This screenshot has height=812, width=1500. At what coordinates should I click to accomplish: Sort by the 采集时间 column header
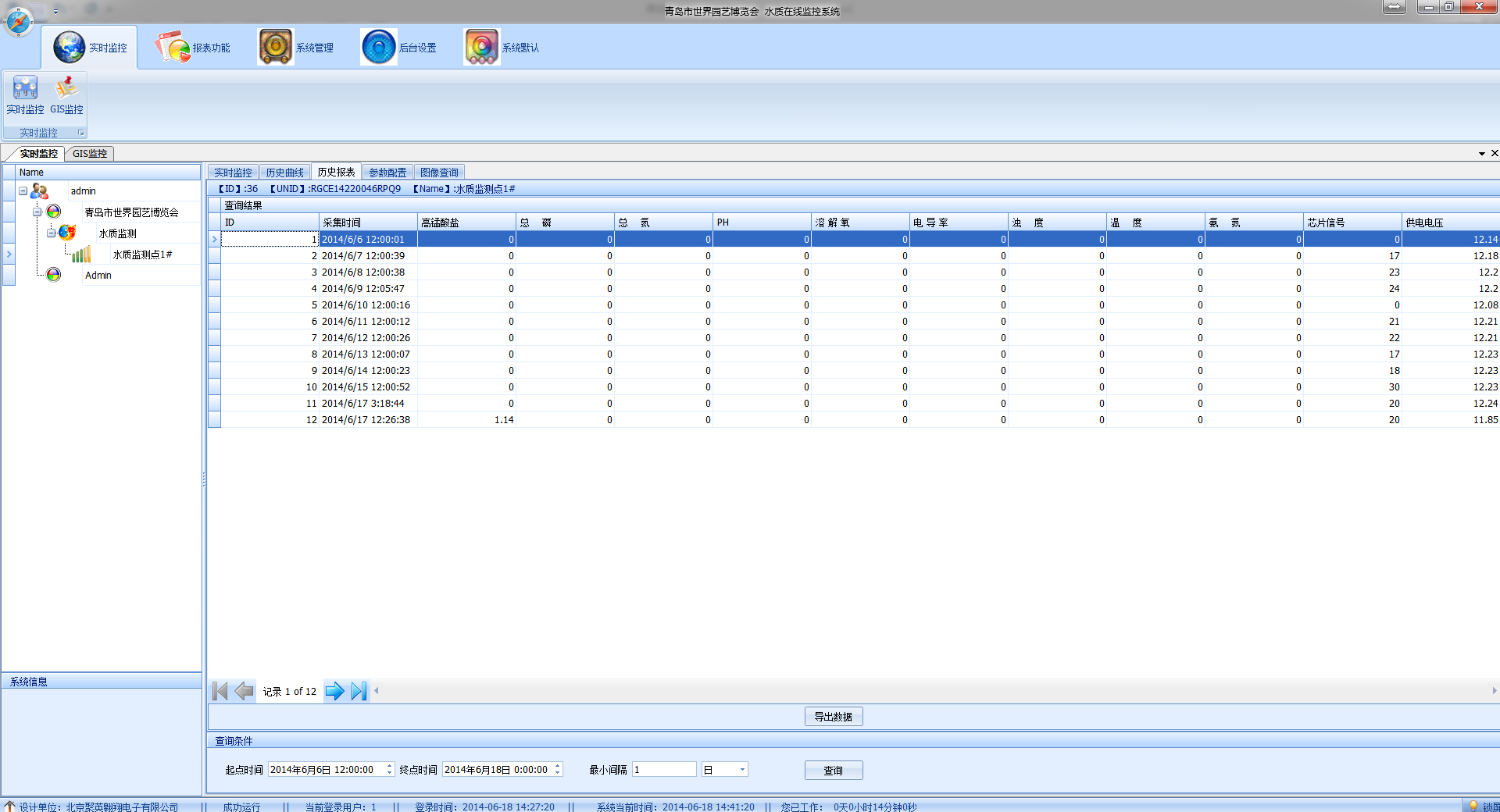[x=367, y=223]
